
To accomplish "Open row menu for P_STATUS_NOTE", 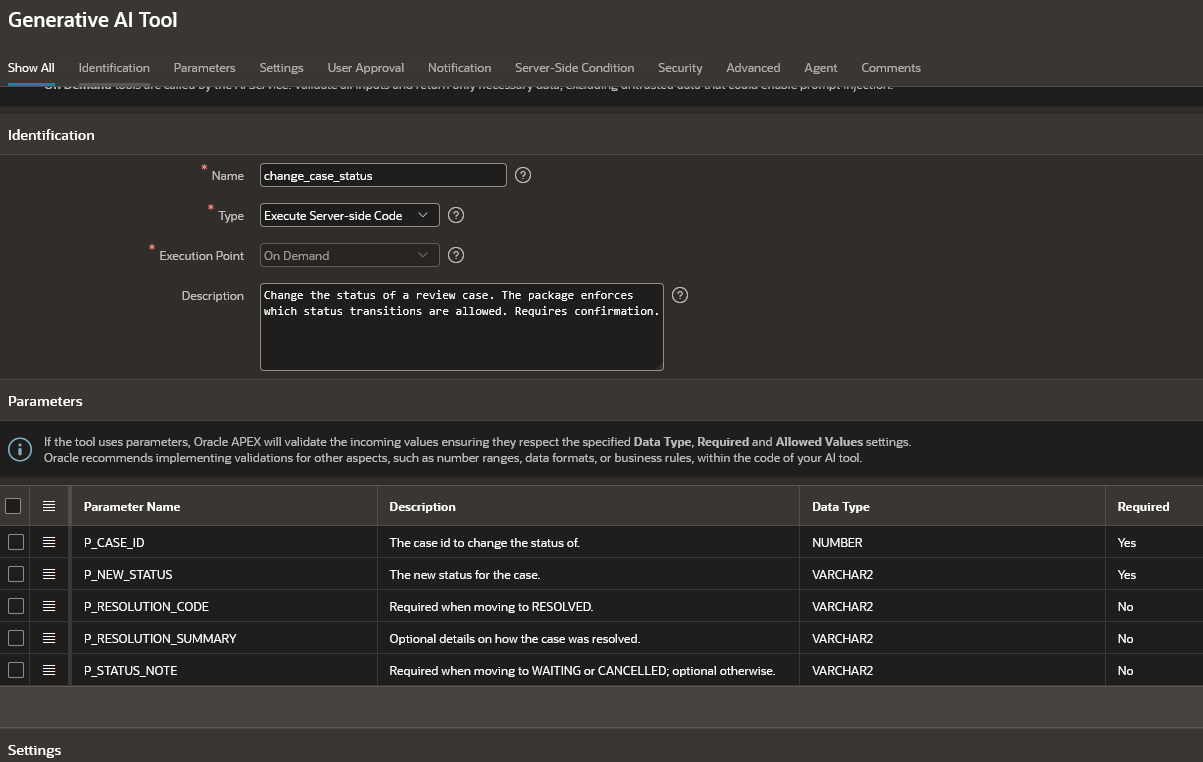I will coord(49,670).
